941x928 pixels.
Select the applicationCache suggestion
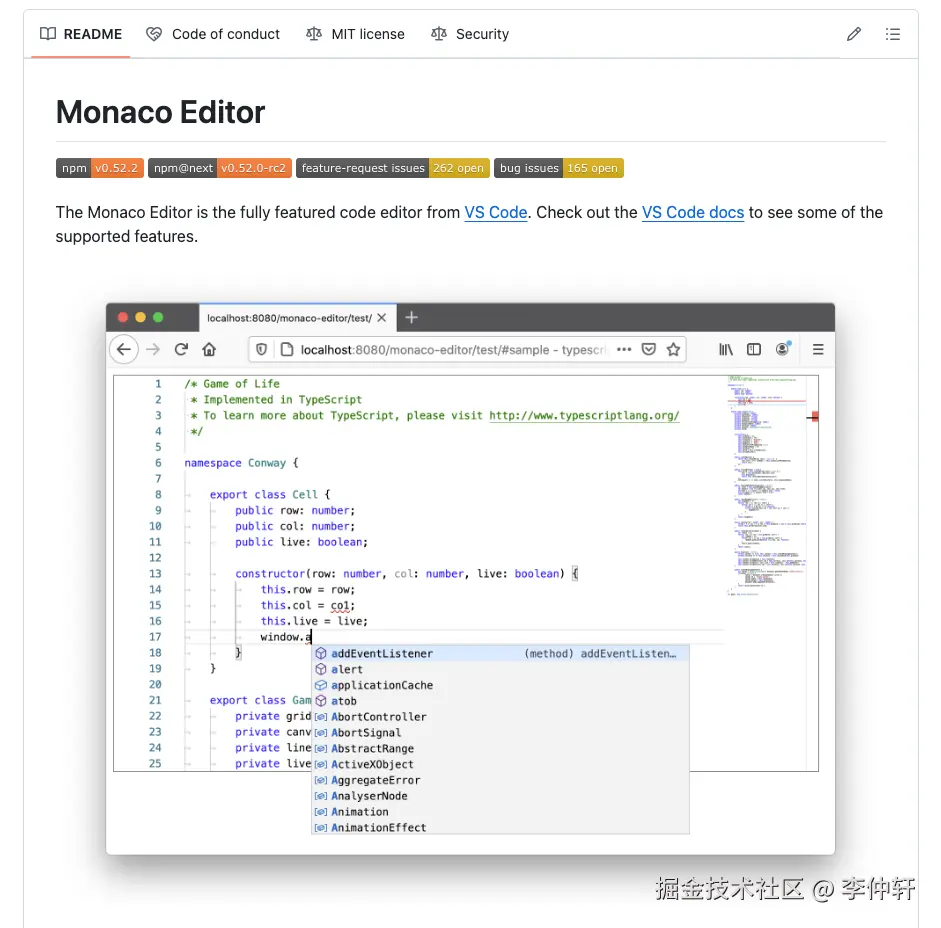[500, 685]
